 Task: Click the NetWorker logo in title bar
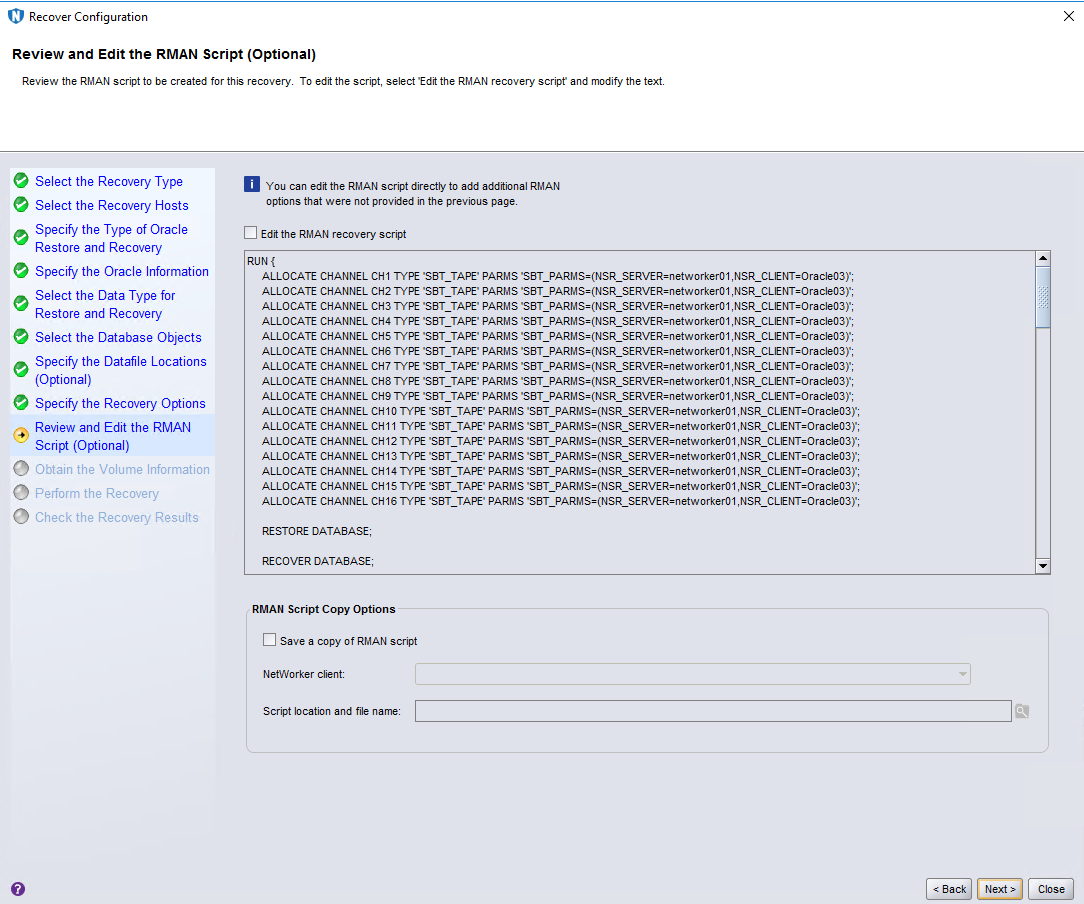tap(15, 17)
